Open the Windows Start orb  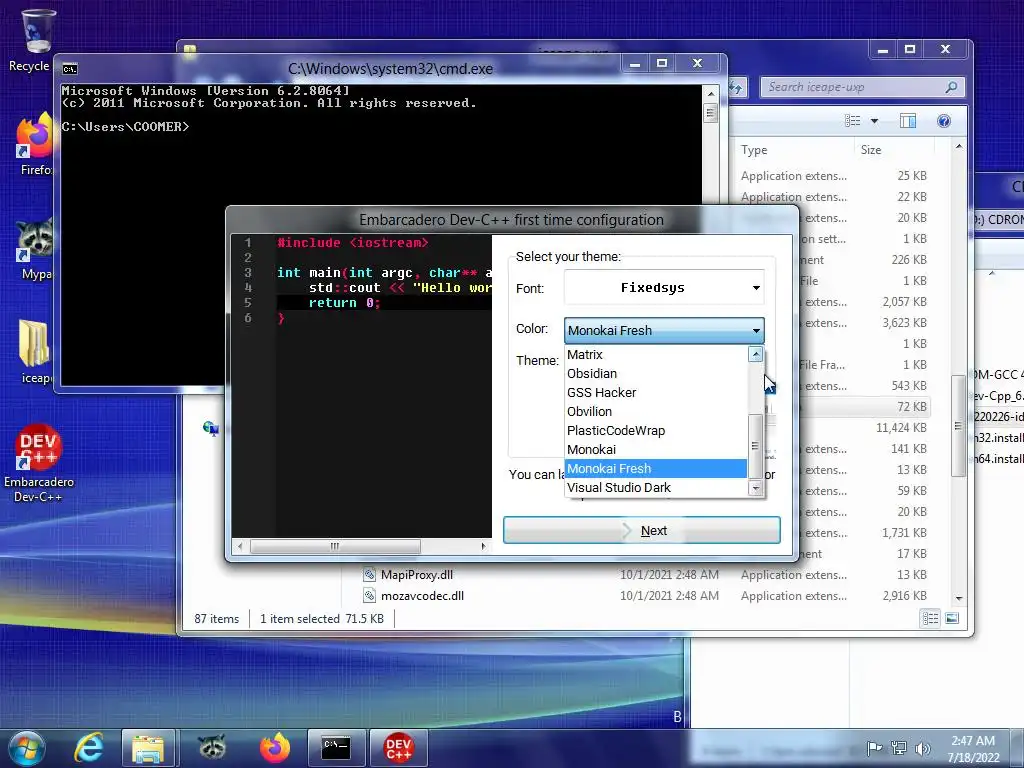click(27, 748)
